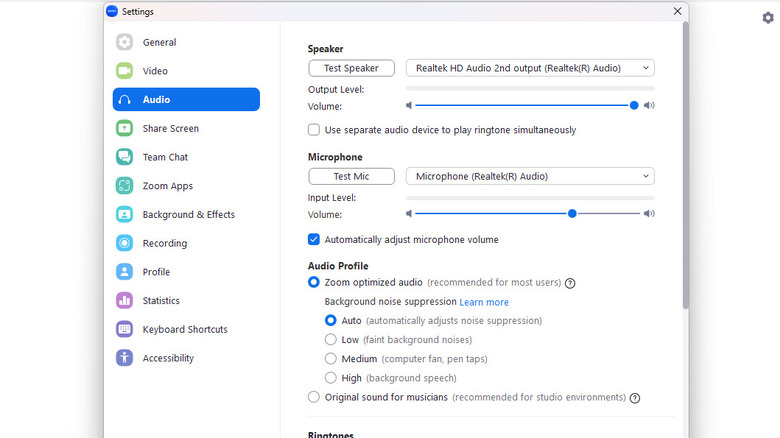This screenshot has width=780, height=438.
Task: Choose Original sound for musicians option
Action: click(314, 397)
